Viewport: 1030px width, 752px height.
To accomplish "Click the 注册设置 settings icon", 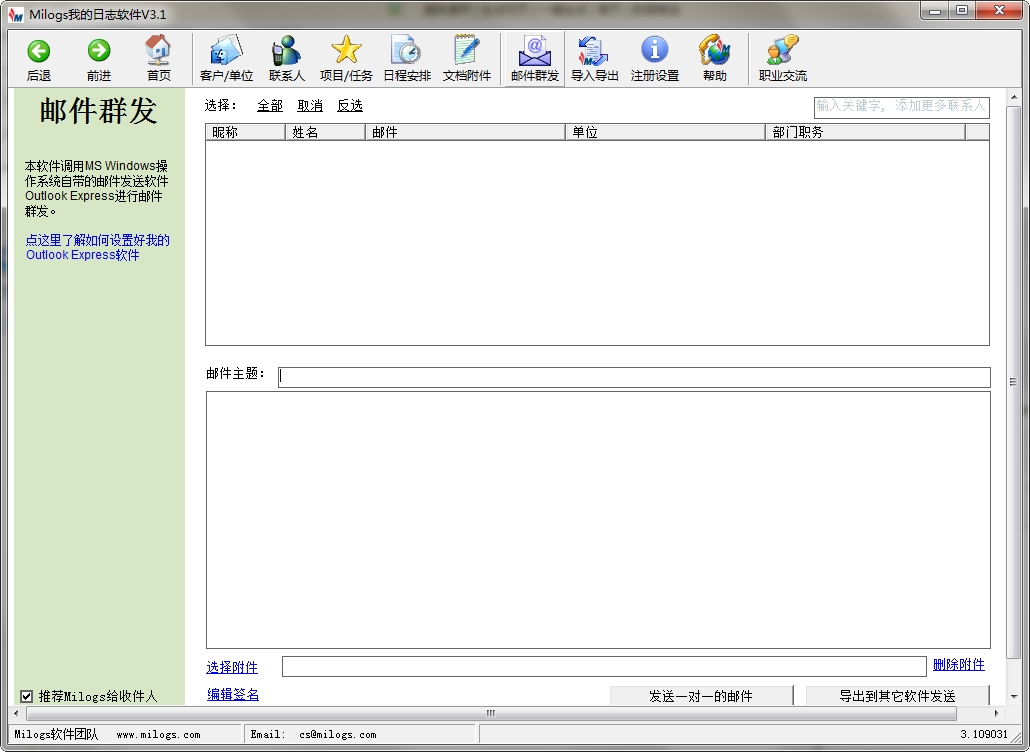I will [655, 57].
